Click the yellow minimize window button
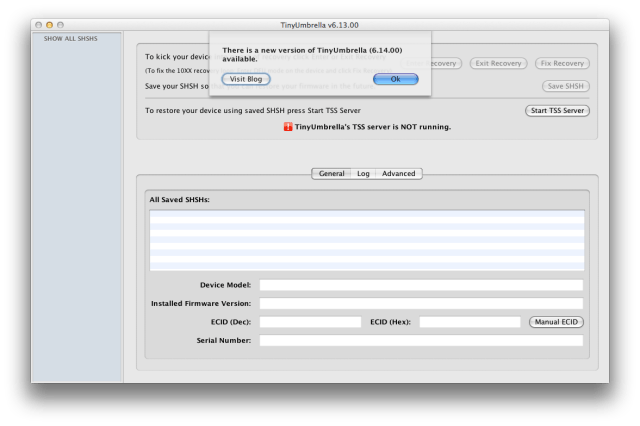640x426 pixels. point(50,22)
